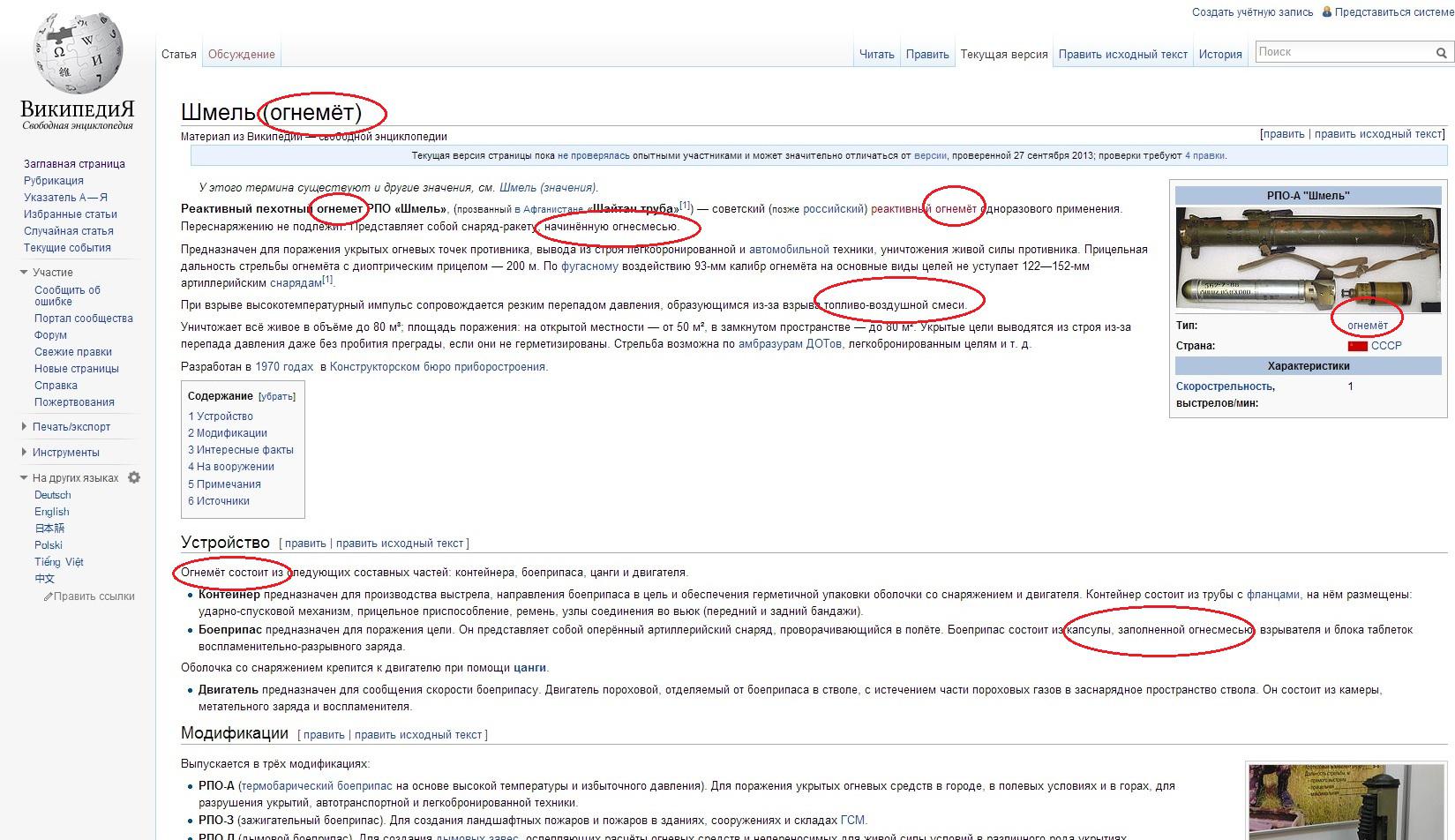Click the search magnifier icon

pyautogui.click(x=1442, y=53)
